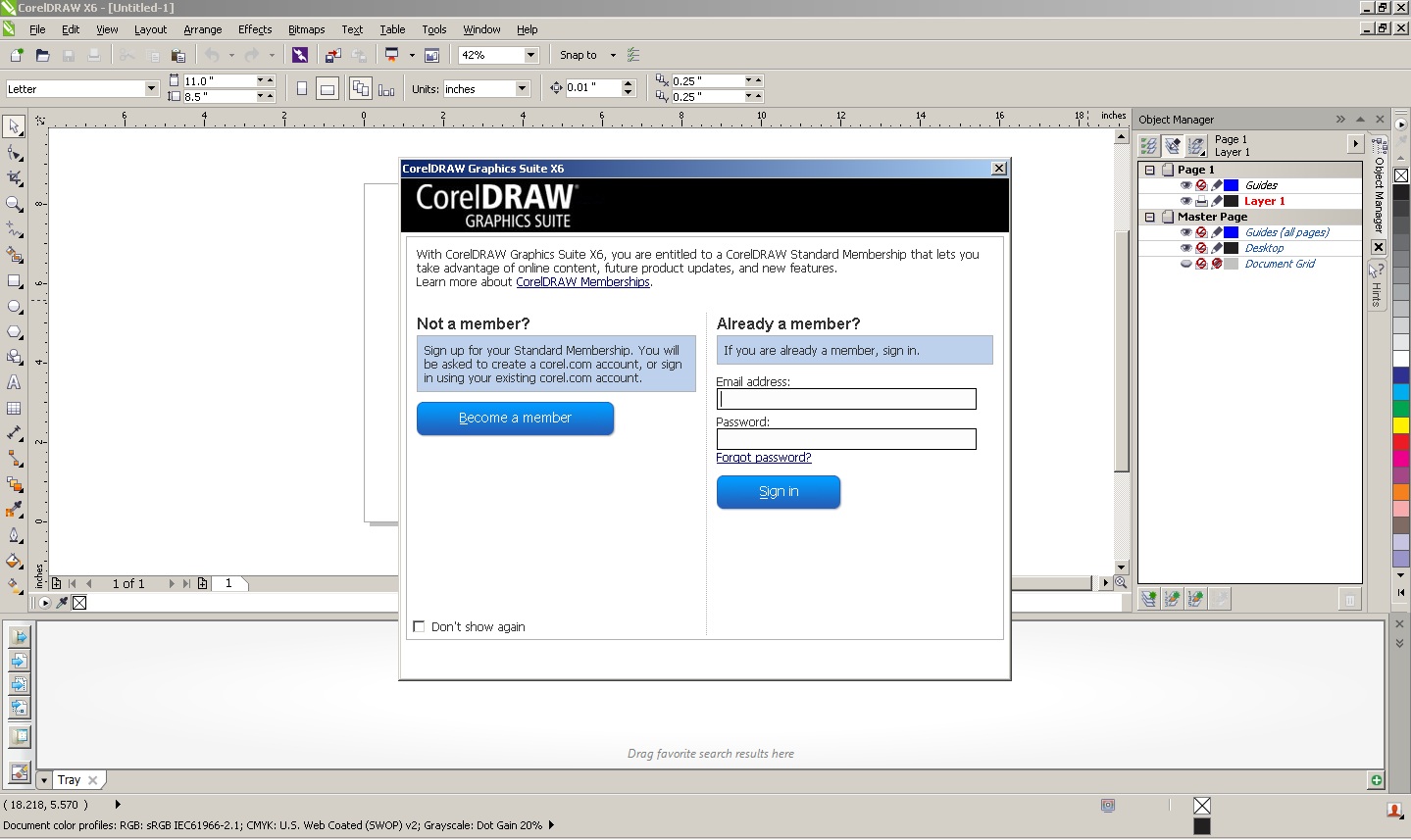Collapse the Master Page tree node
The height and width of the screenshot is (840, 1411).
1149,217
